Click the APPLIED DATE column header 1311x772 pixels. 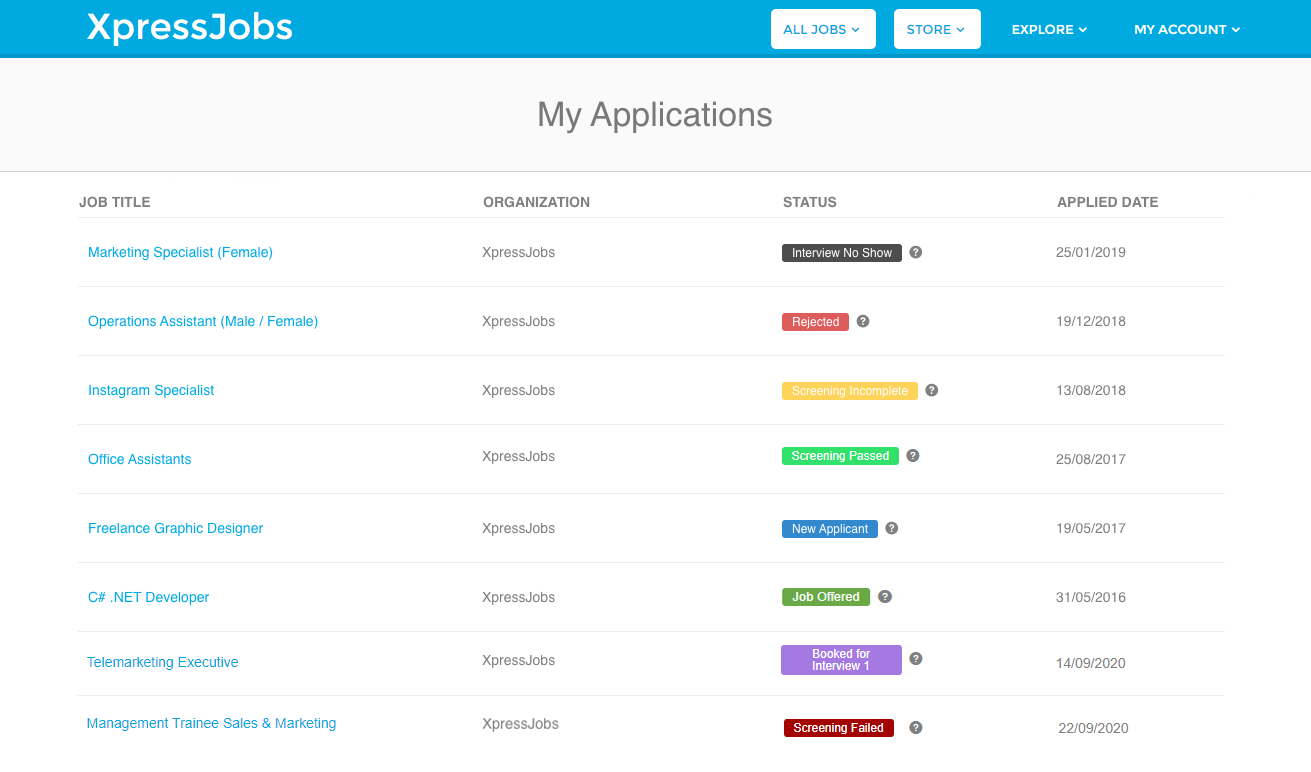[1108, 202]
